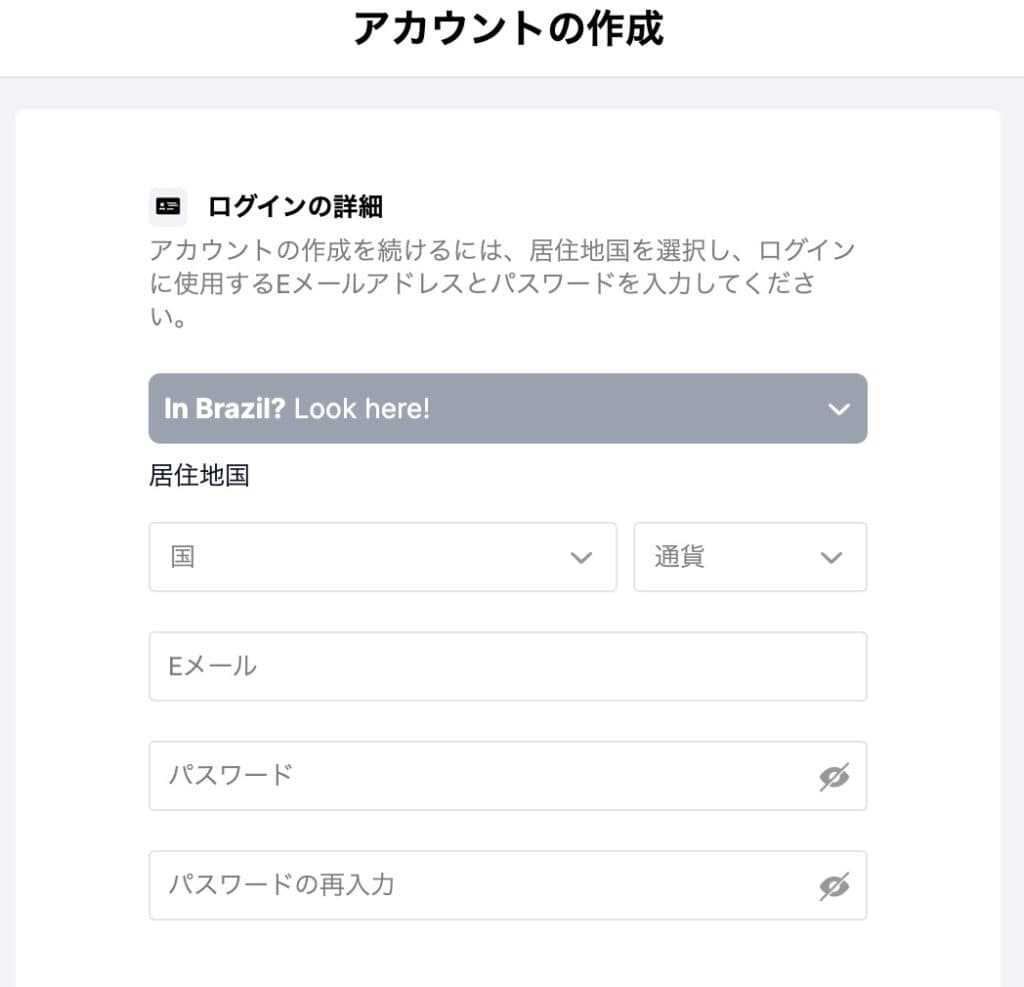Click the Eメール placeholder text
Image resolution: width=1024 pixels, height=987 pixels.
(x=212, y=666)
